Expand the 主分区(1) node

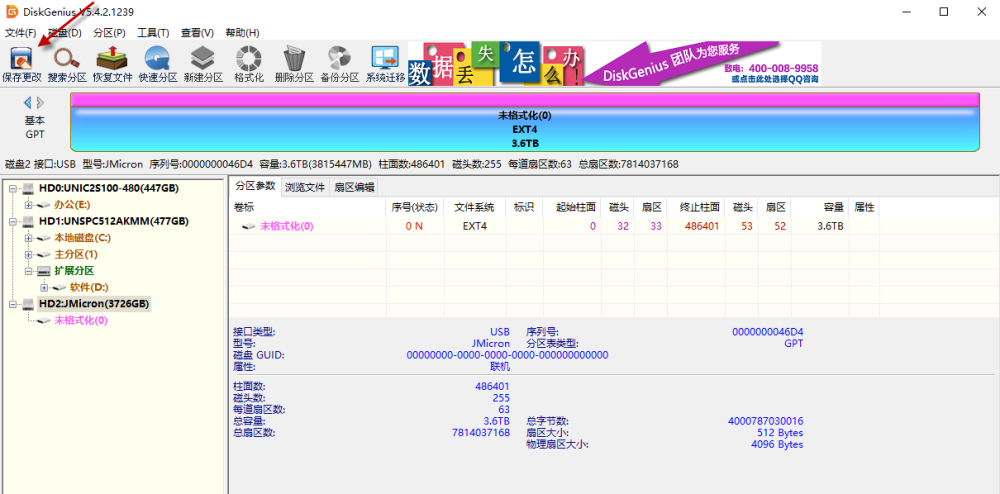coord(28,254)
